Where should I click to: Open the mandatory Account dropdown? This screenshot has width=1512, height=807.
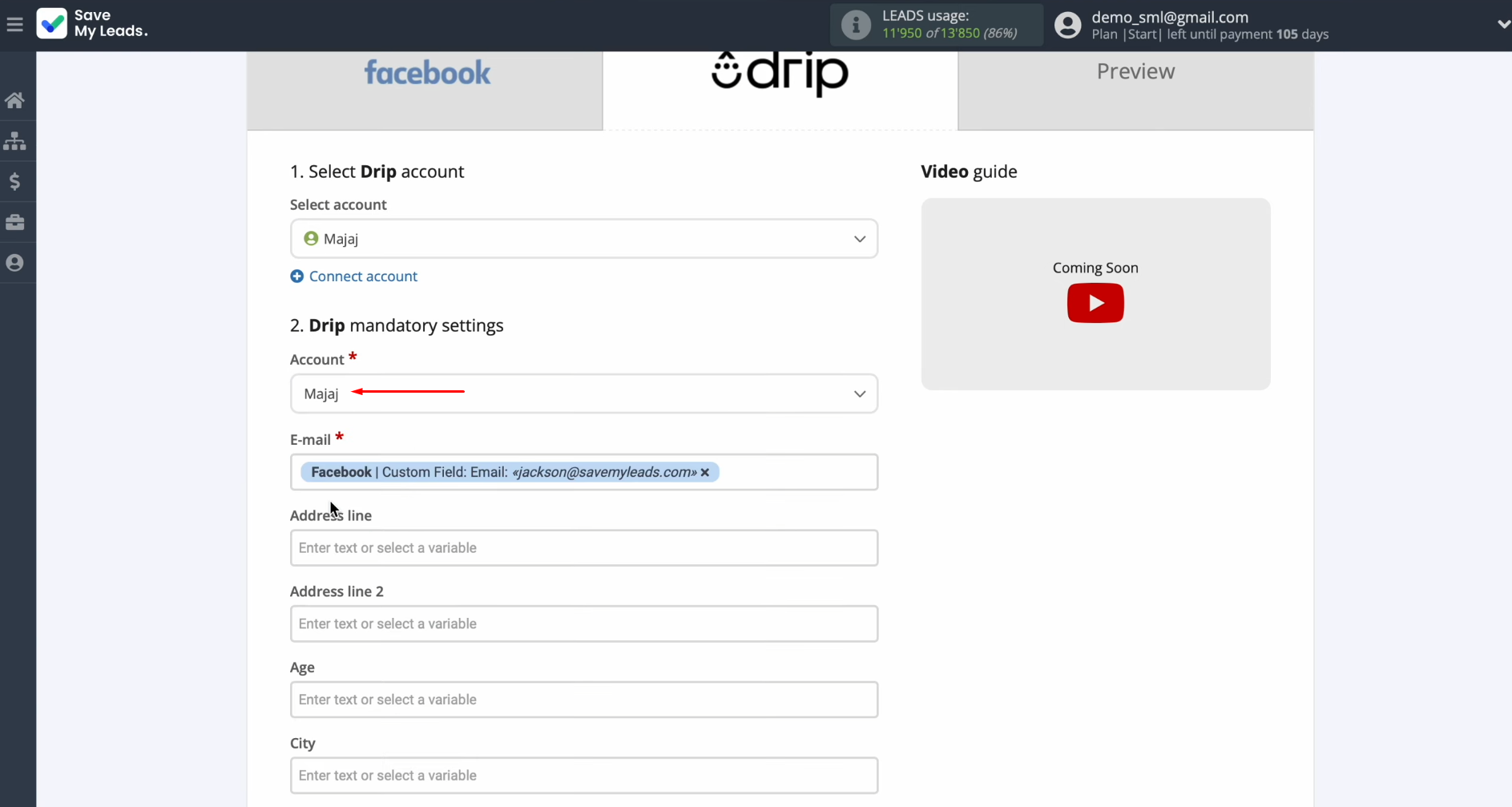point(584,393)
